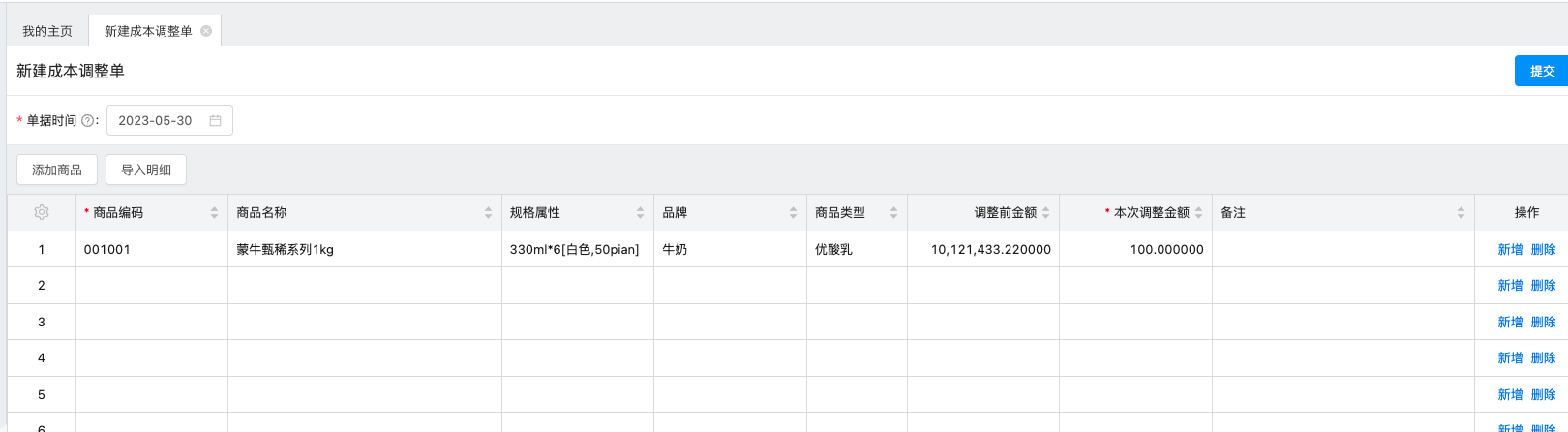The image size is (1568, 432).
Task: Sort by 品牌 column arrows
Action: (793, 212)
